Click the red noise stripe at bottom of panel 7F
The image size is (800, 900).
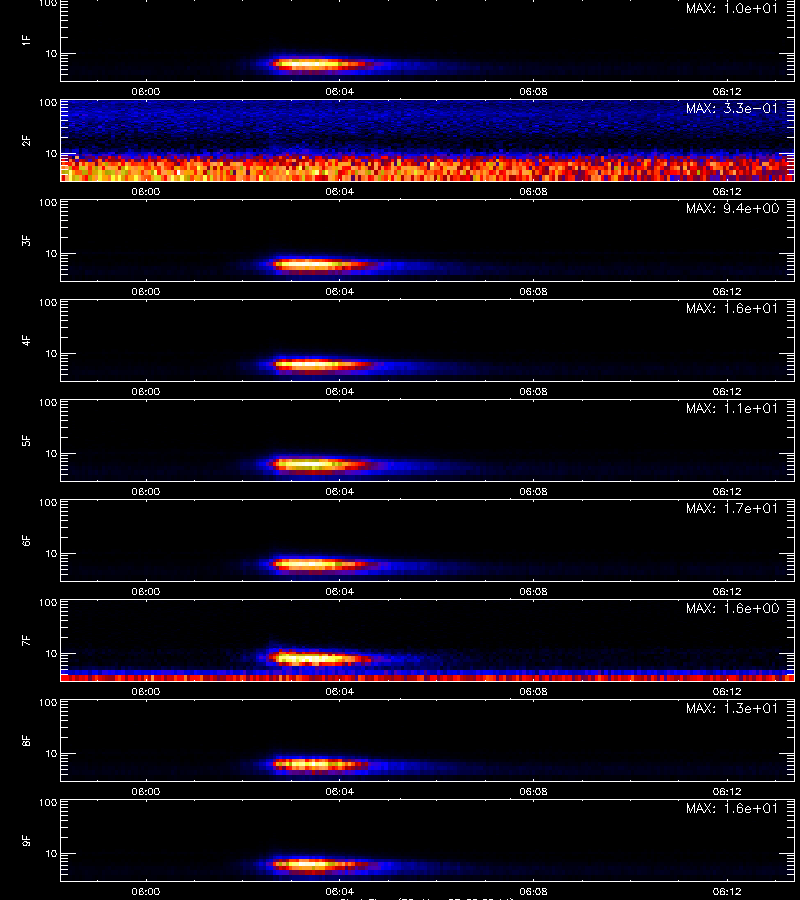[428, 678]
